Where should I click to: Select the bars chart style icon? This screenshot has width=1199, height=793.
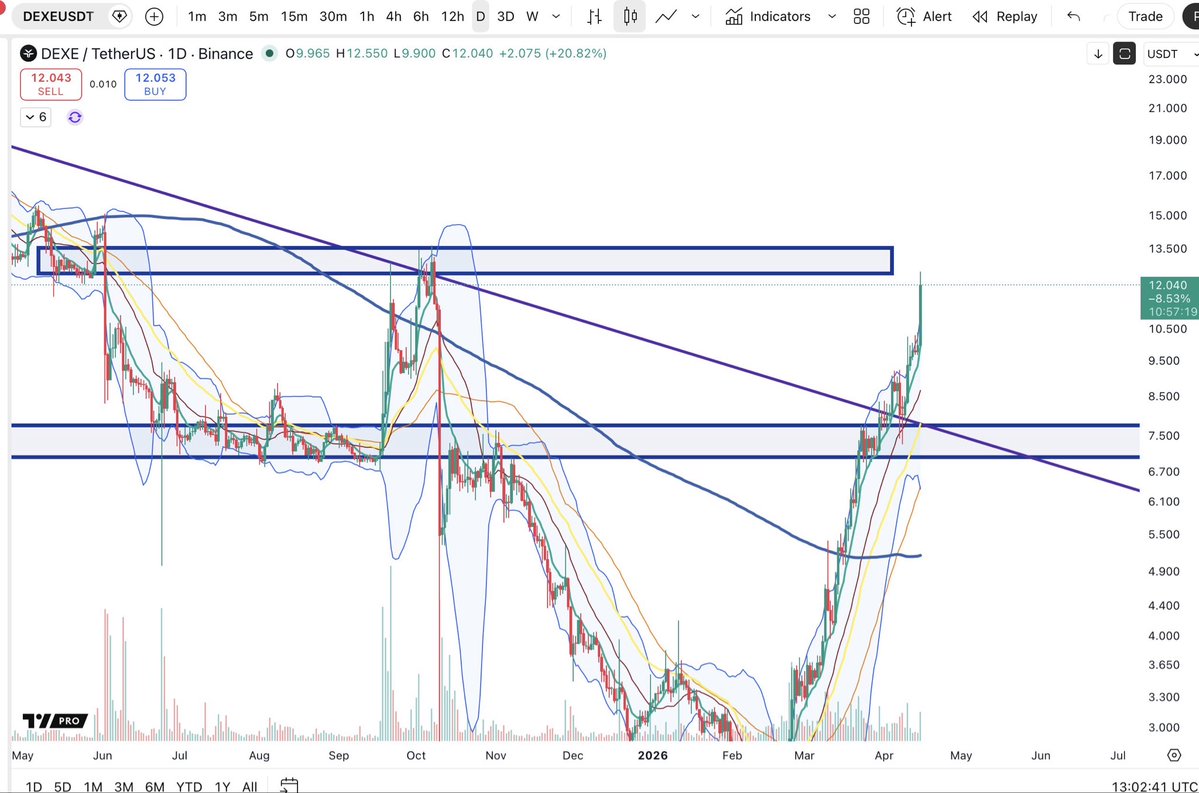(x=594, y=16)
